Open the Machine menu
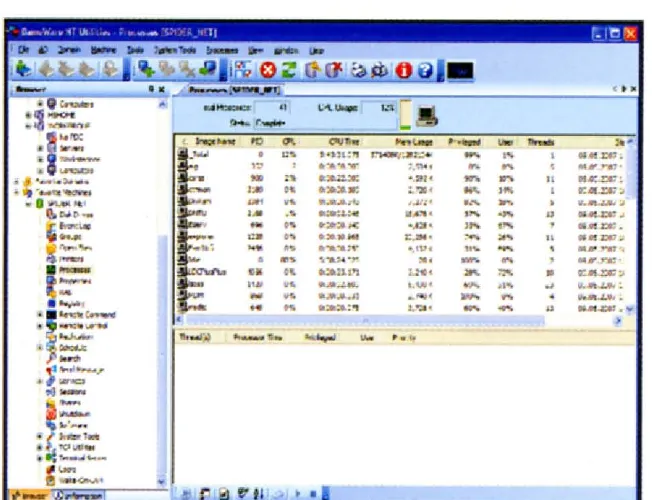670x500 pixels. pos(103,50)
